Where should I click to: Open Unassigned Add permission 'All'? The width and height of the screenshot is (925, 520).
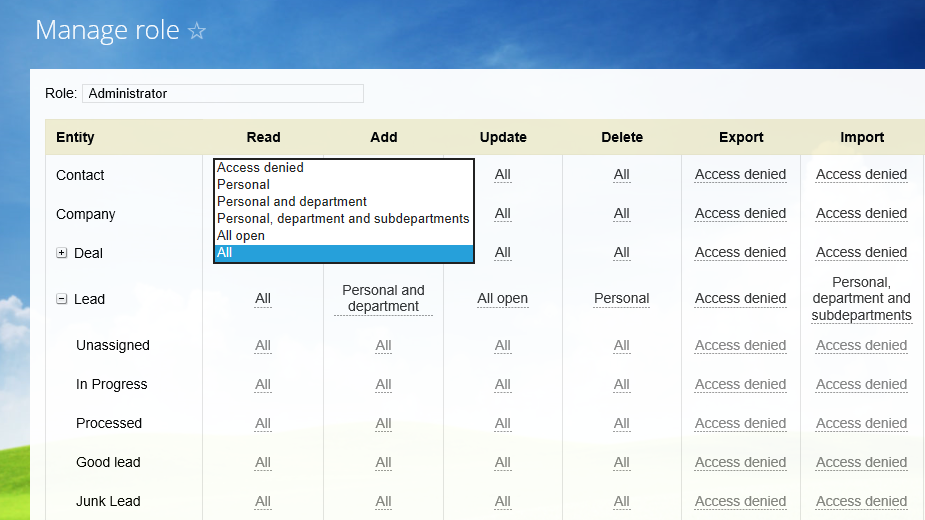pos(383,345)
